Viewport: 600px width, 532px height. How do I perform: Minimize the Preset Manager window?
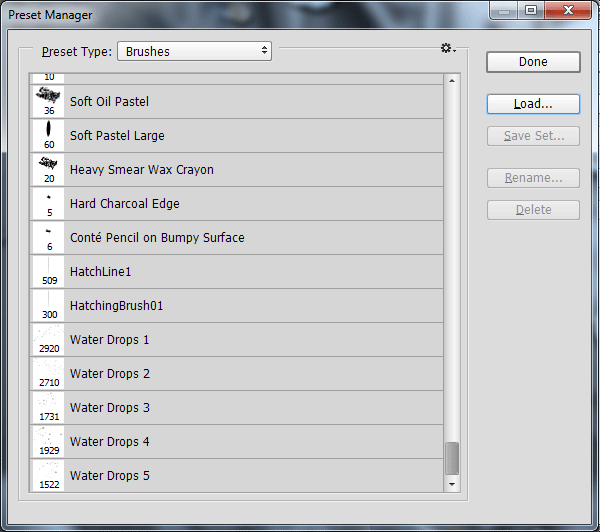[504, 10]
